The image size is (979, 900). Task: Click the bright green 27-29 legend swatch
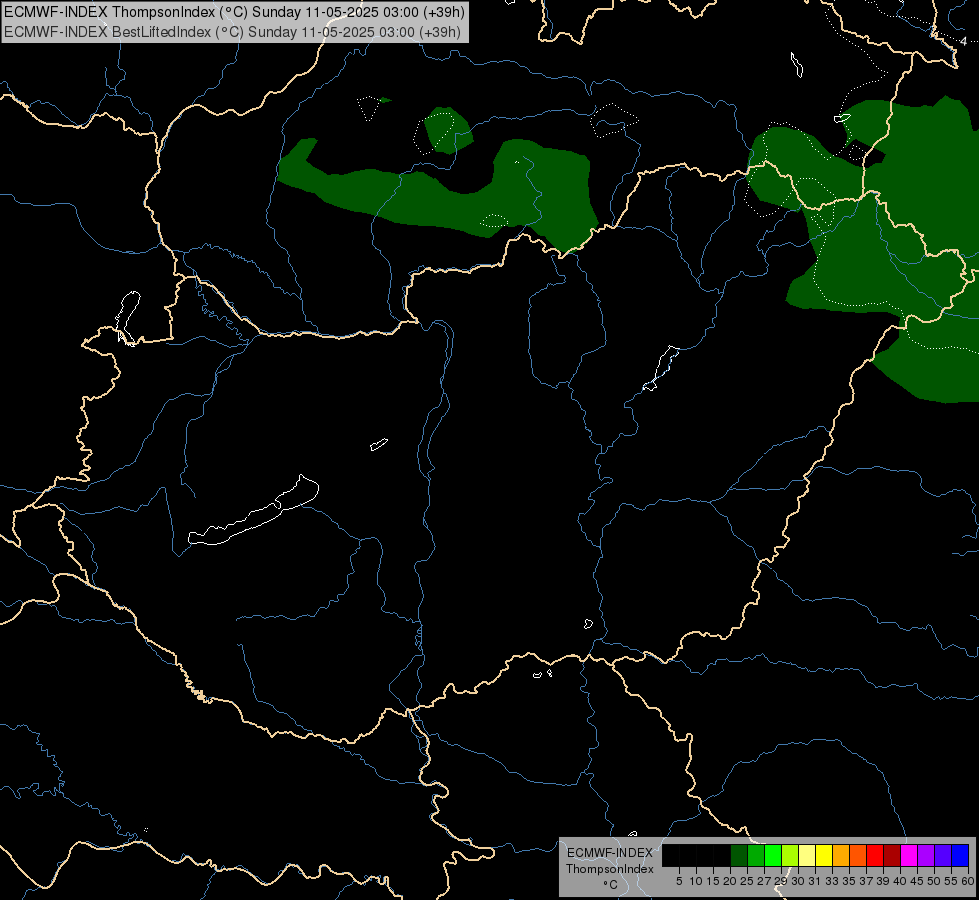pyautogui.click(x=773, y=855)
